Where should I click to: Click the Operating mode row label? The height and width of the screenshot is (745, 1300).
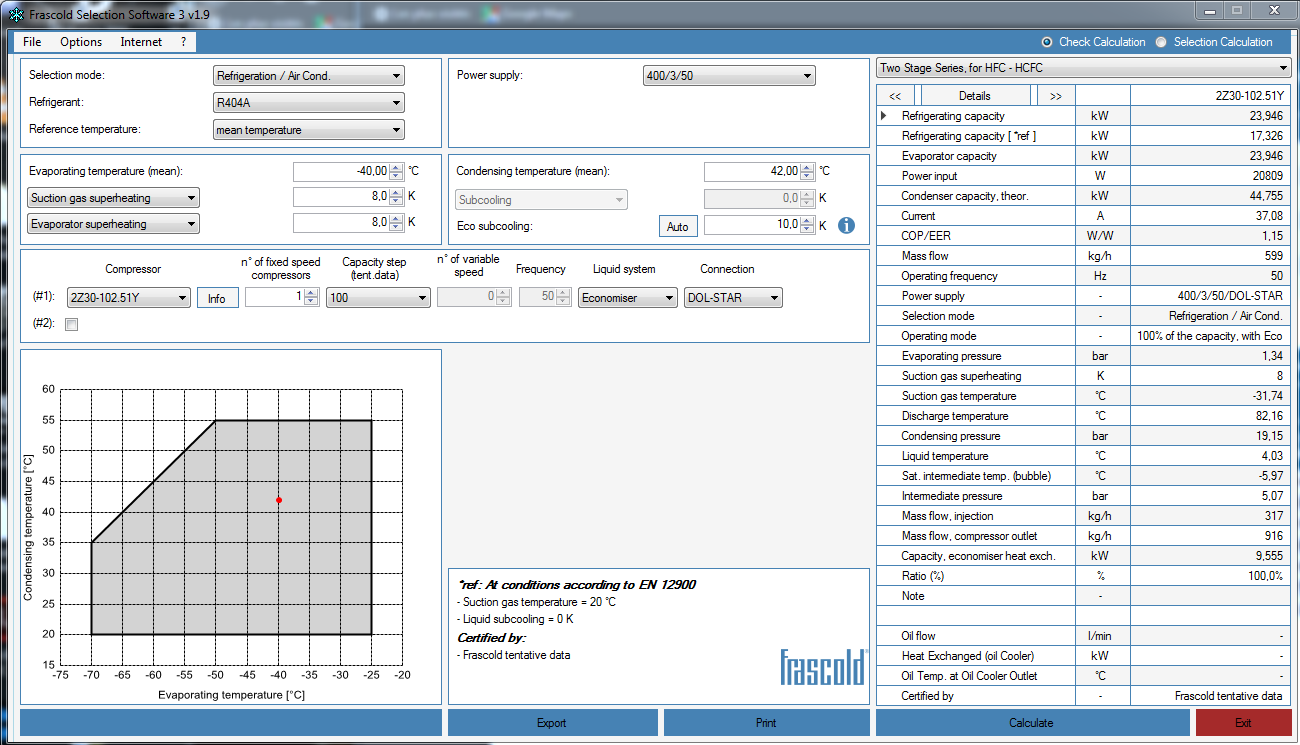pos(939,336)
